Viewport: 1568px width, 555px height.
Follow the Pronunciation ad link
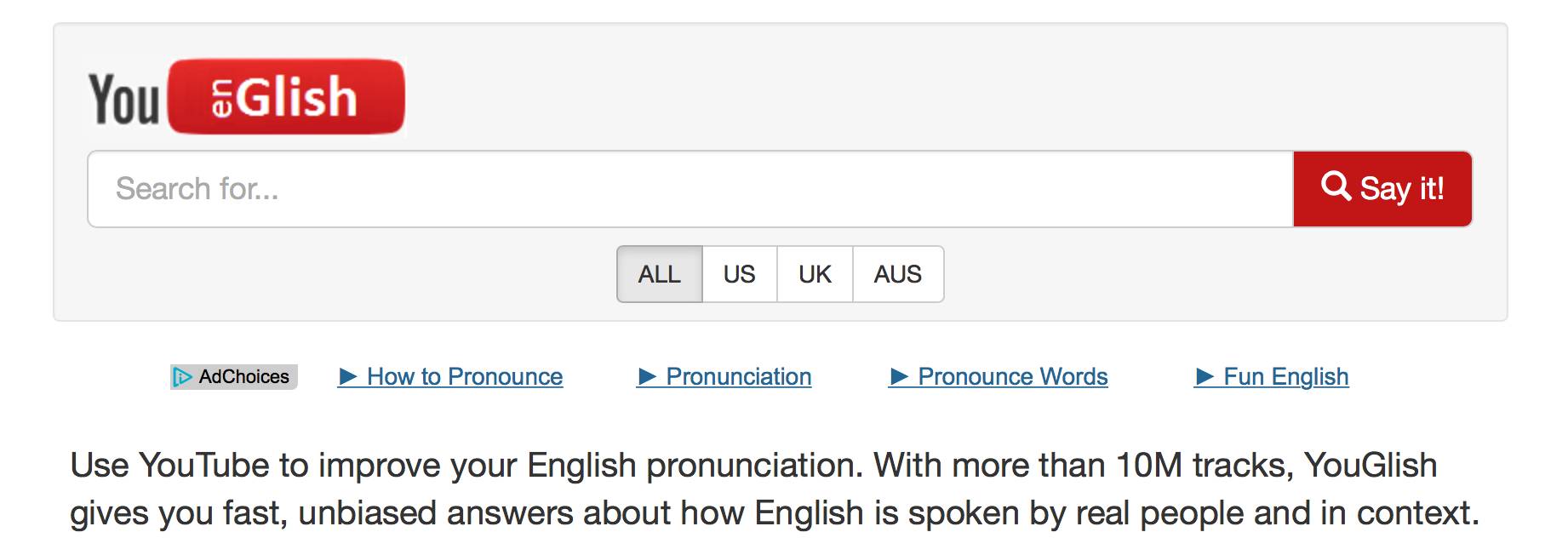pyautogui.click(x=738, y=376)
